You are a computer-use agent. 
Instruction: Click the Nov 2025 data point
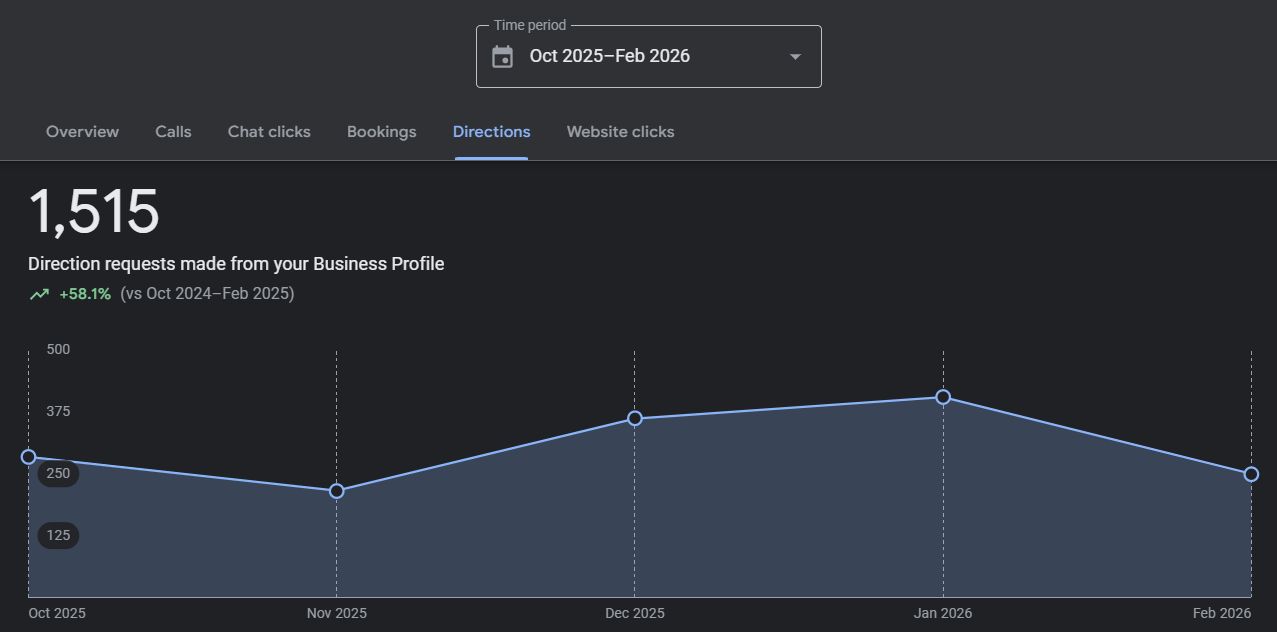point(336,491)
